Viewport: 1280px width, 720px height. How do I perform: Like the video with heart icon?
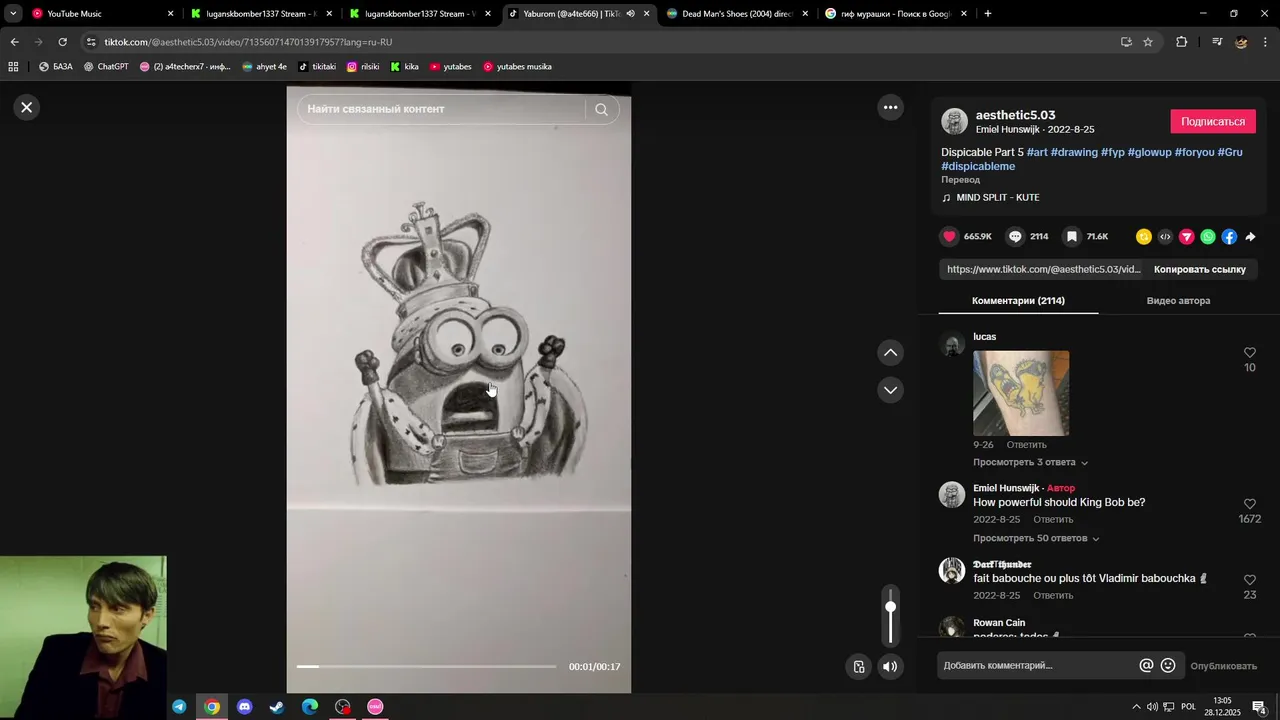pos(949,236)
